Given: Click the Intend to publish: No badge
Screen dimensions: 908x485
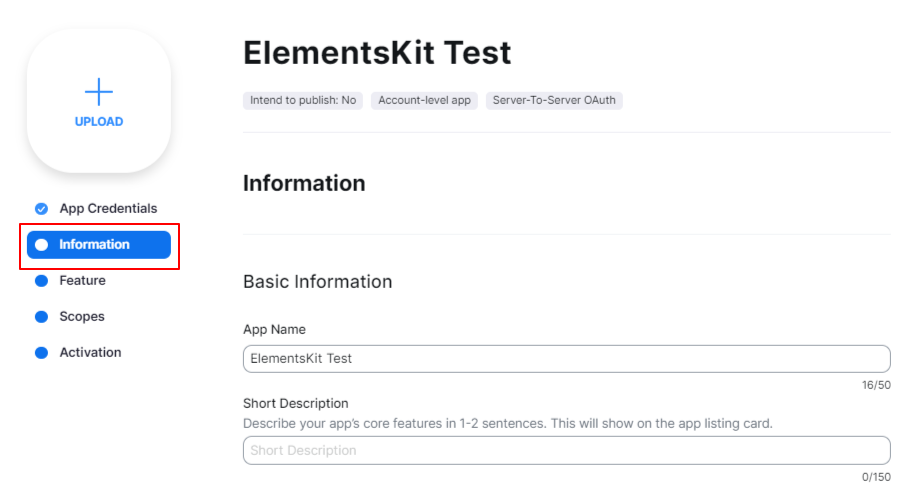Looking at the screenshot, I should [x=303, y=101].
